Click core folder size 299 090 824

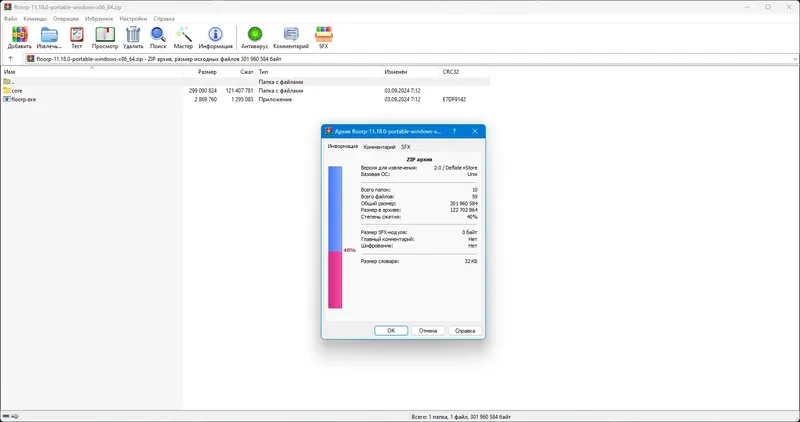coord(203,91)
